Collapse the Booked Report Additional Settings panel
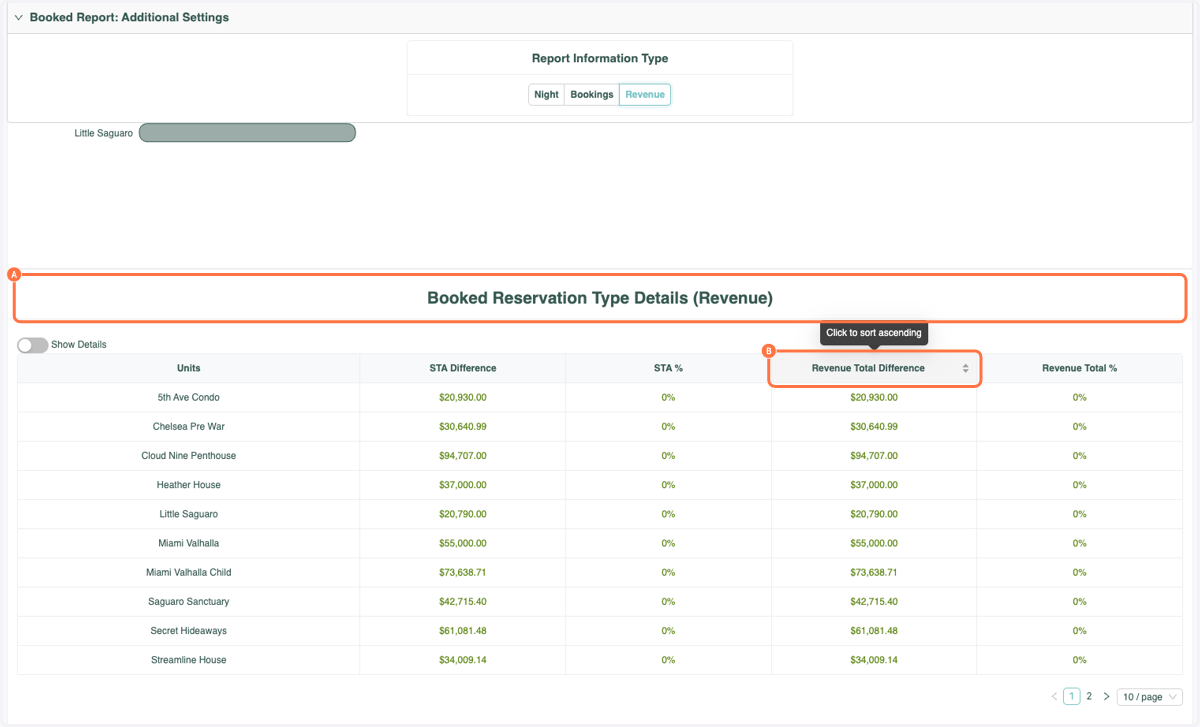The image size is (1200, 727). (x=19, y=18)
